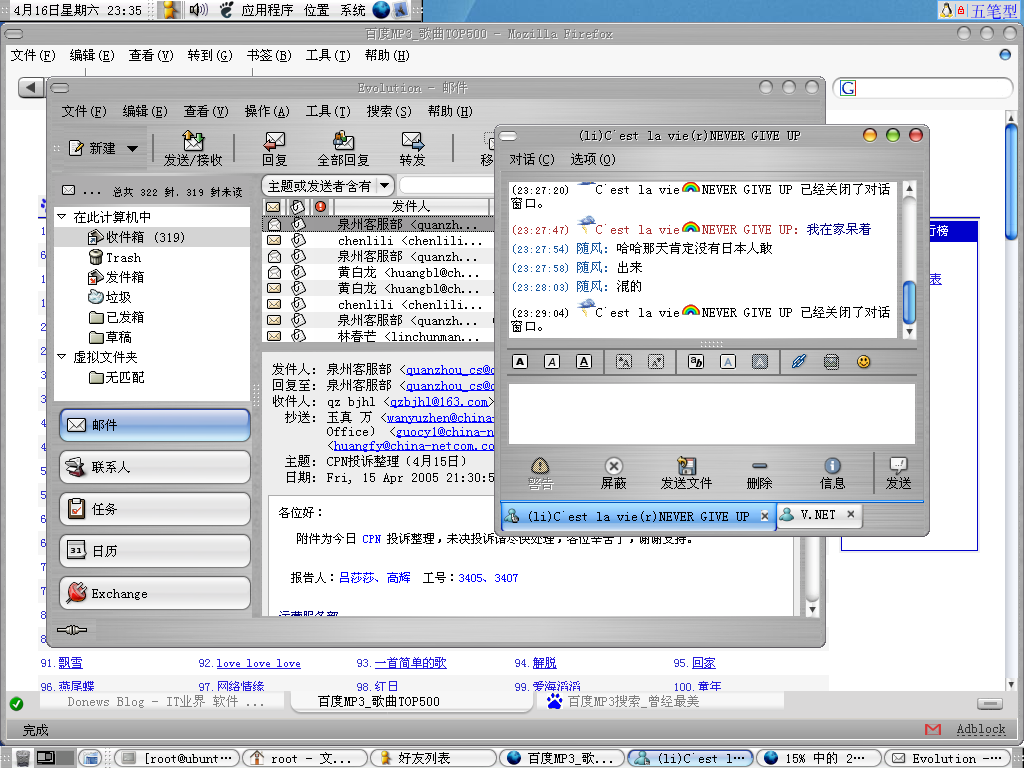Click the insert link icon in chat

[x=799, y=362]
